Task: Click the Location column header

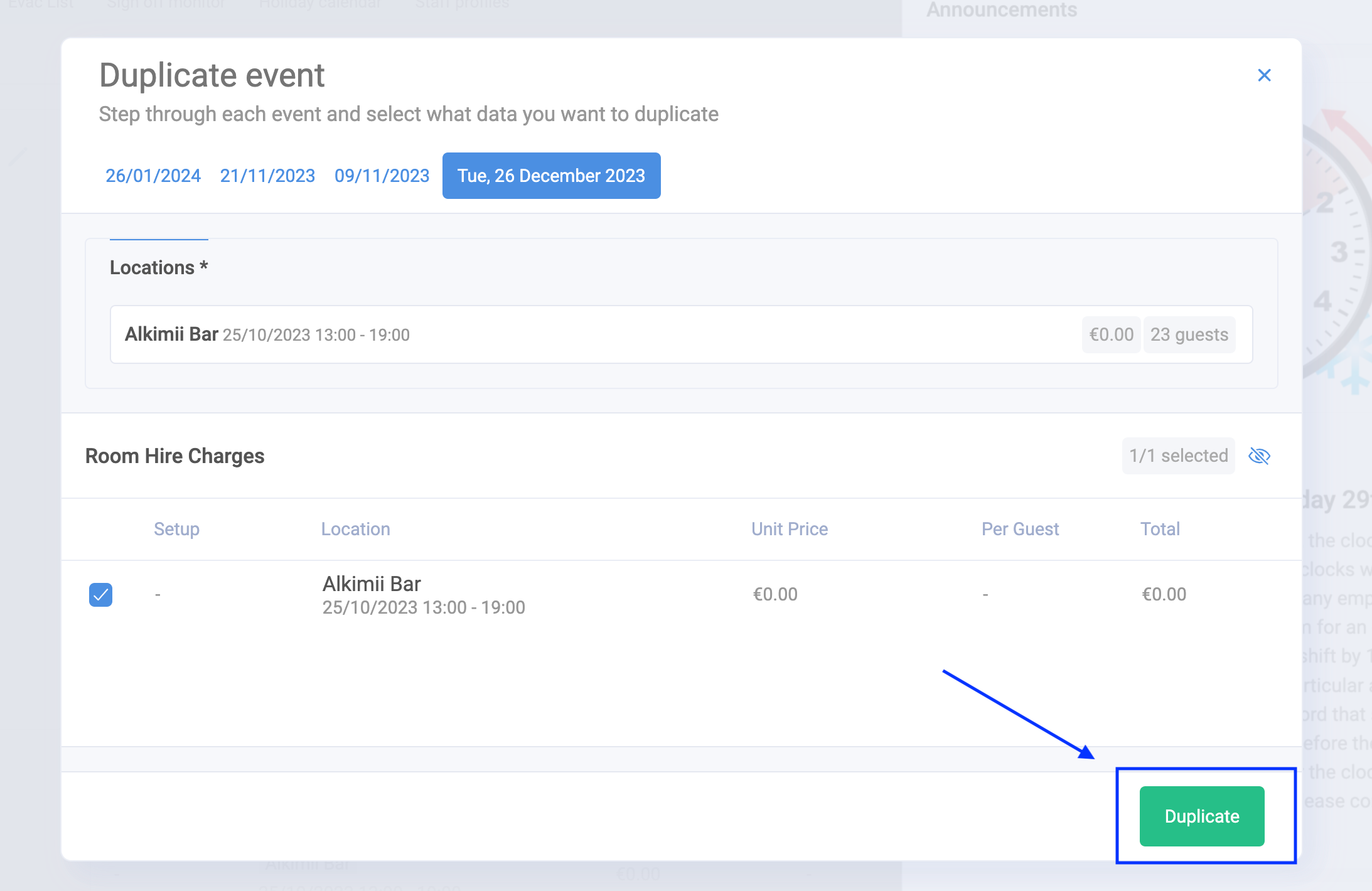Action: pyautogui.click(x=355, y=529)
